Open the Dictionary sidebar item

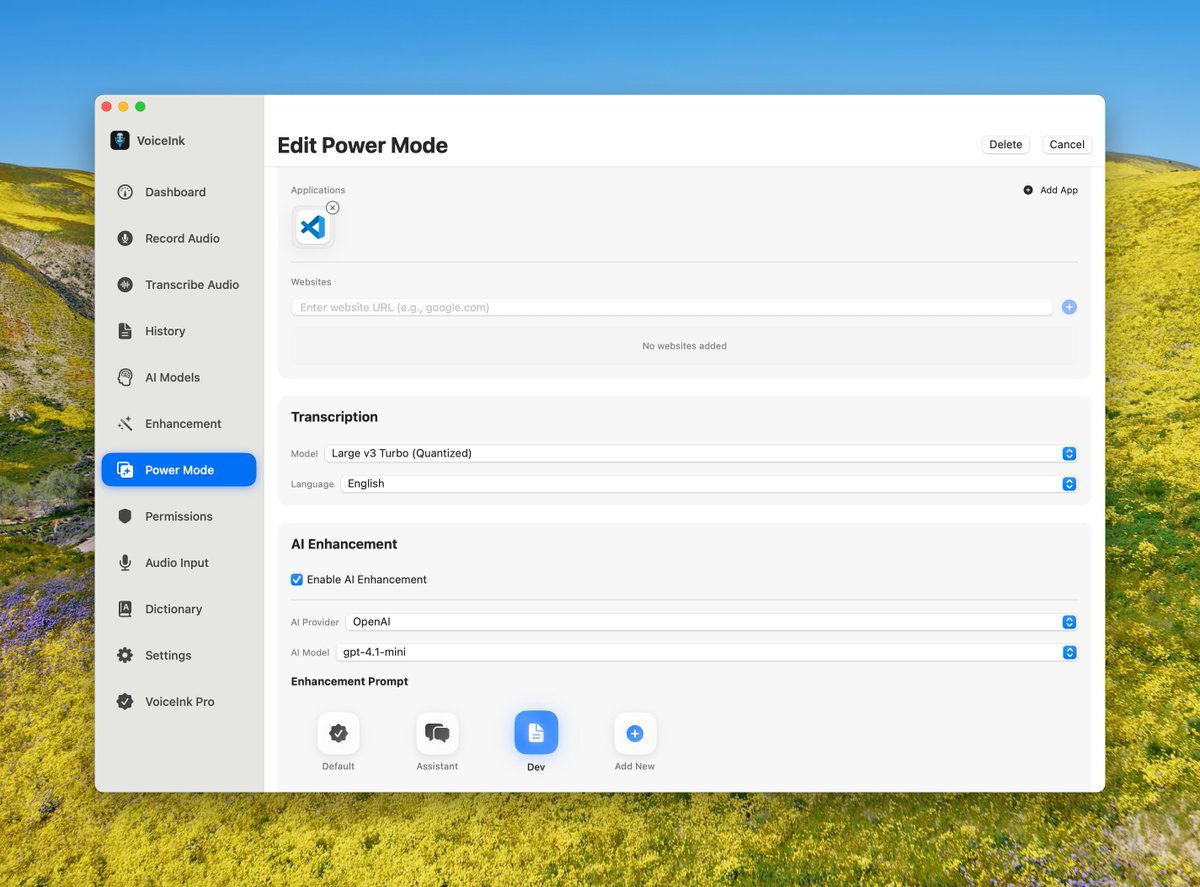179,609
